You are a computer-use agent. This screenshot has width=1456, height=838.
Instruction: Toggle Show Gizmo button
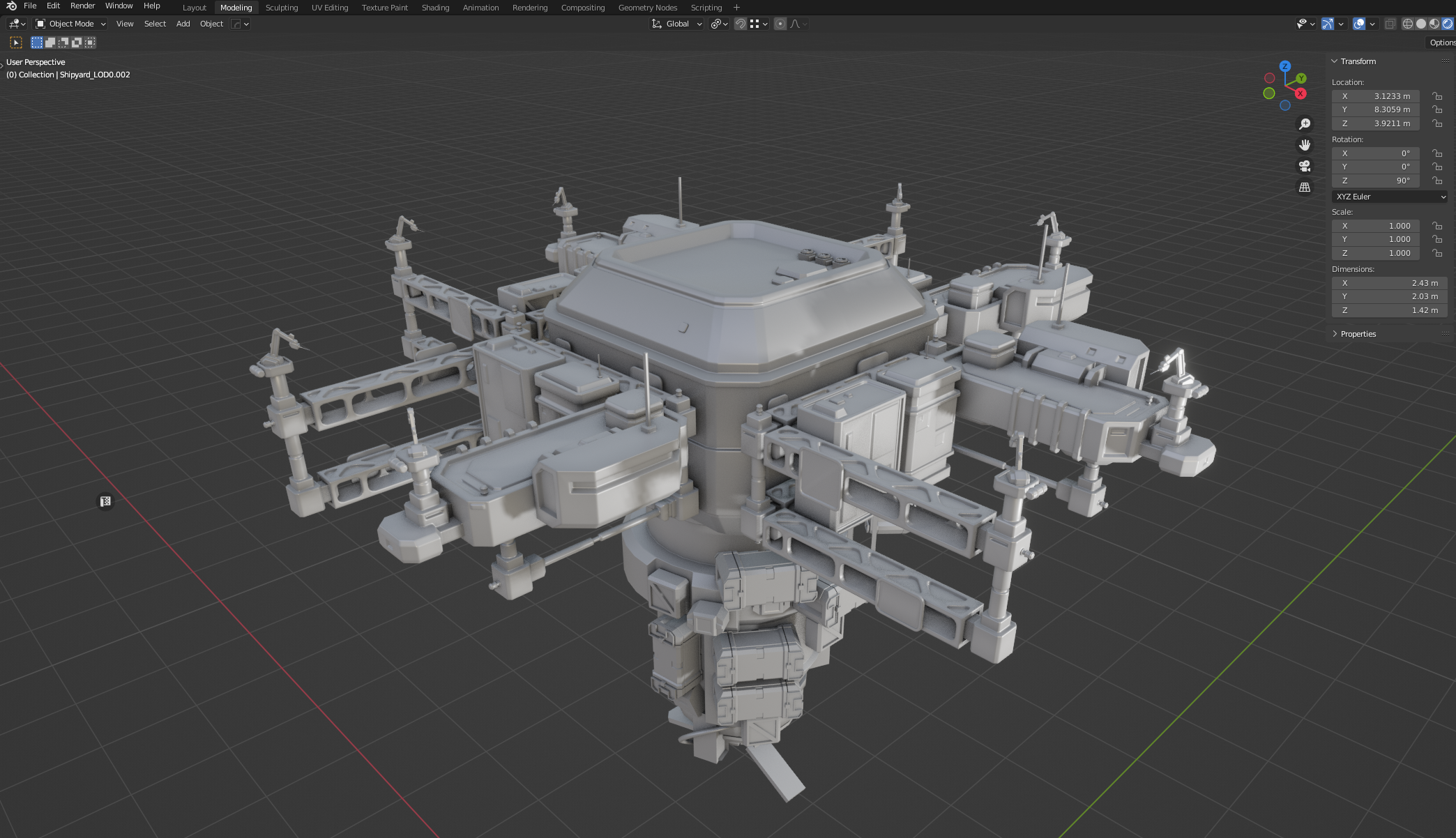tap(1328, 24)
